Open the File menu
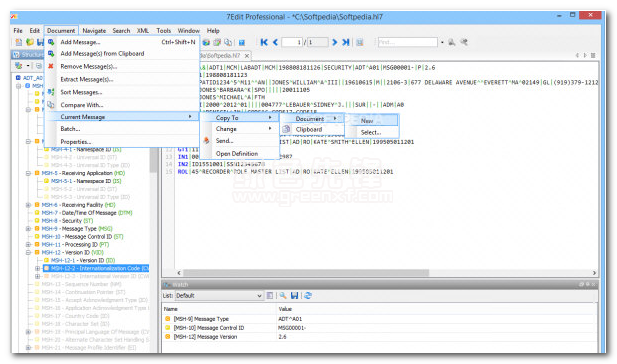Viewport: 617px width, 364px height. pos(18,31)
